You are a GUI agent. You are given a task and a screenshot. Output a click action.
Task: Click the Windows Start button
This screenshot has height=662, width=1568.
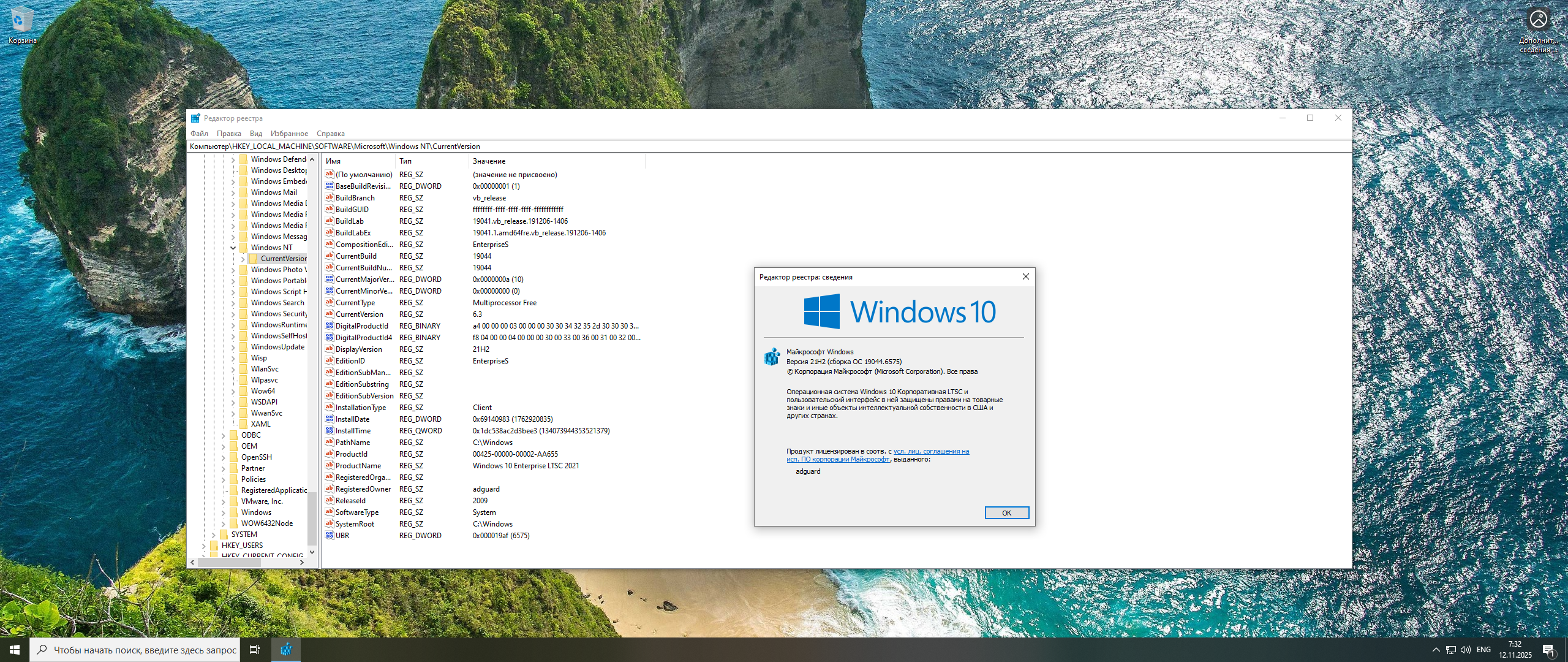click(15, 650)
